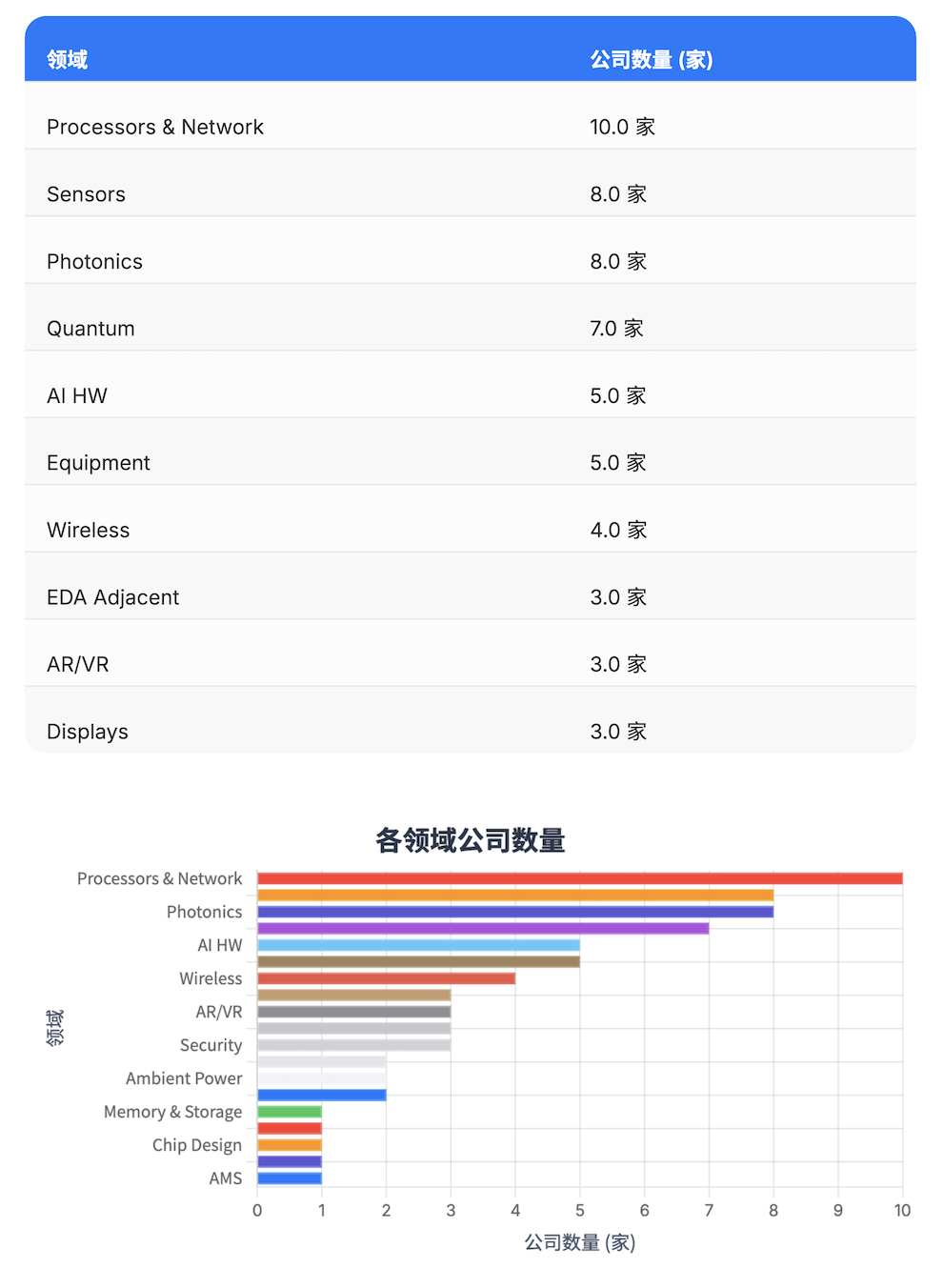Click the x-axis tick label 10

pyautogui.click(x=902, y=1210)
